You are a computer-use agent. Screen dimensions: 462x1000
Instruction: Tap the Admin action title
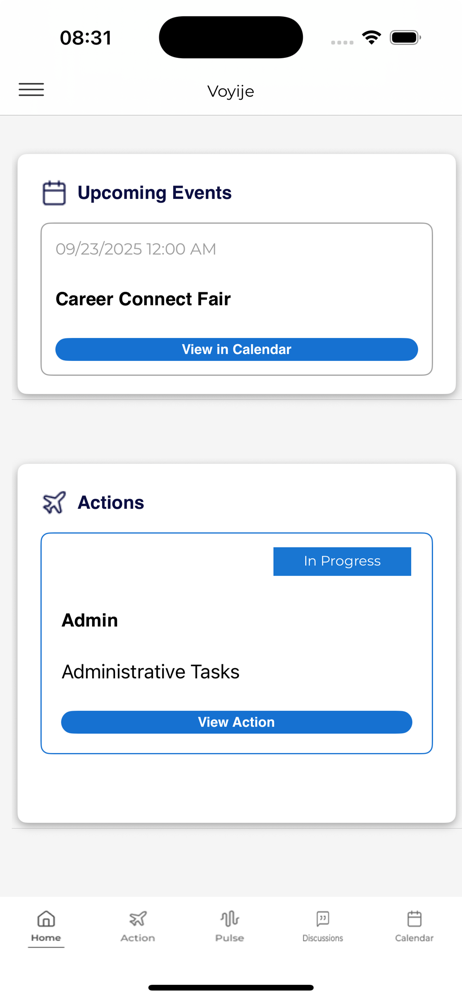89,620
